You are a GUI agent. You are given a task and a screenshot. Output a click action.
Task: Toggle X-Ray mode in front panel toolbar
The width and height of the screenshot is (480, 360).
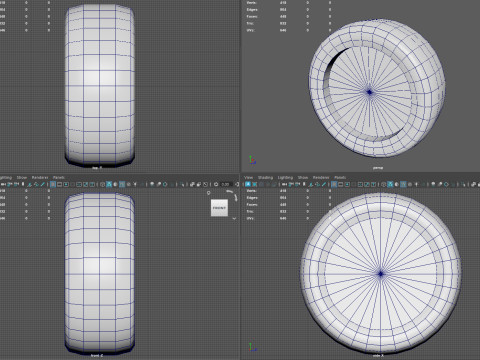[192, 184]
